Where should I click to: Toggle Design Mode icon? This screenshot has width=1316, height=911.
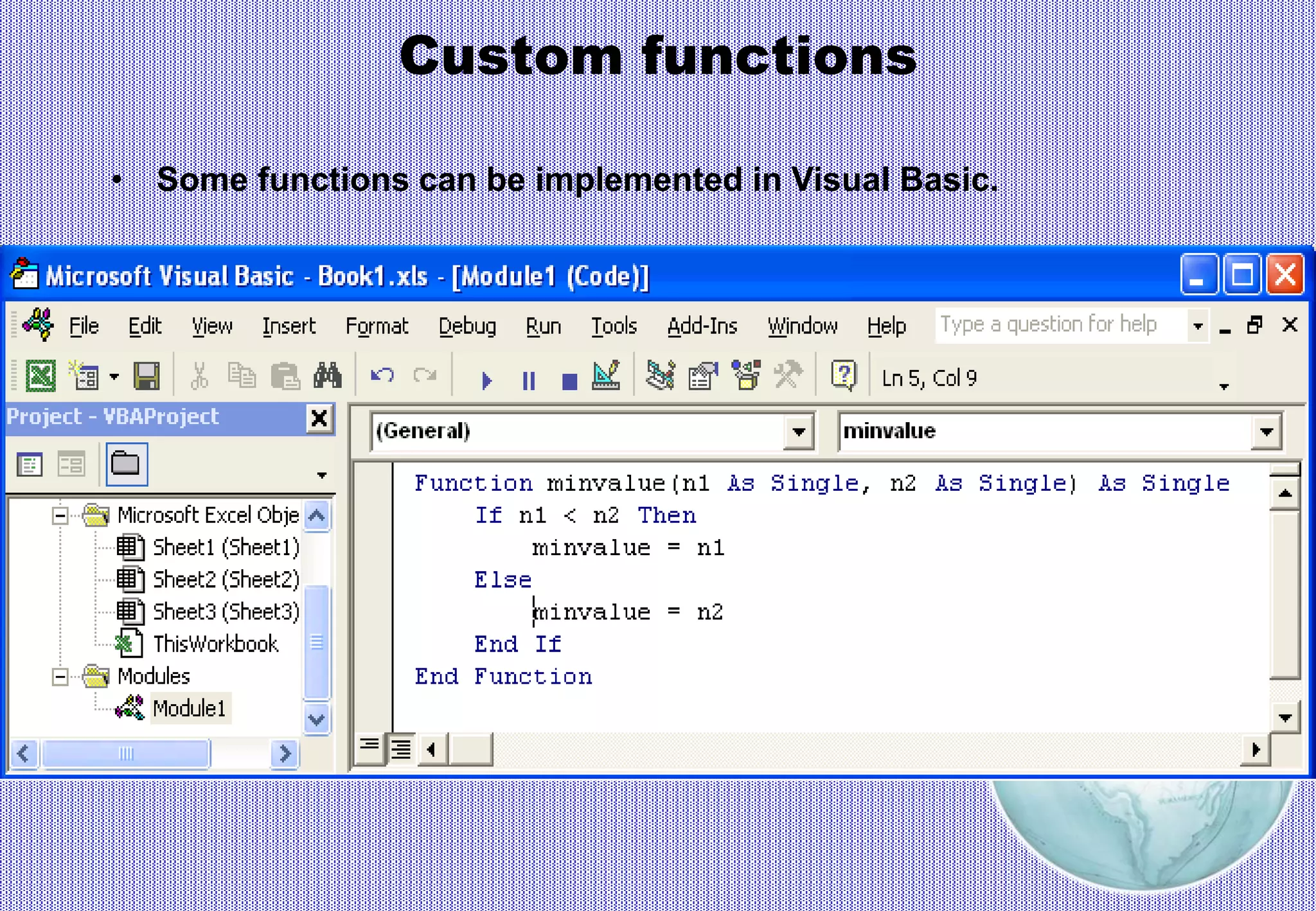point(606,376)
